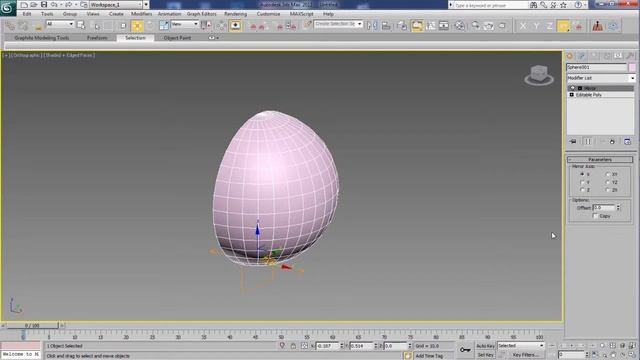Image resolution: width=640 pixels, height=360 pixels.
Task: Select Y mirror axis radio button
Action: pos(582,182)
